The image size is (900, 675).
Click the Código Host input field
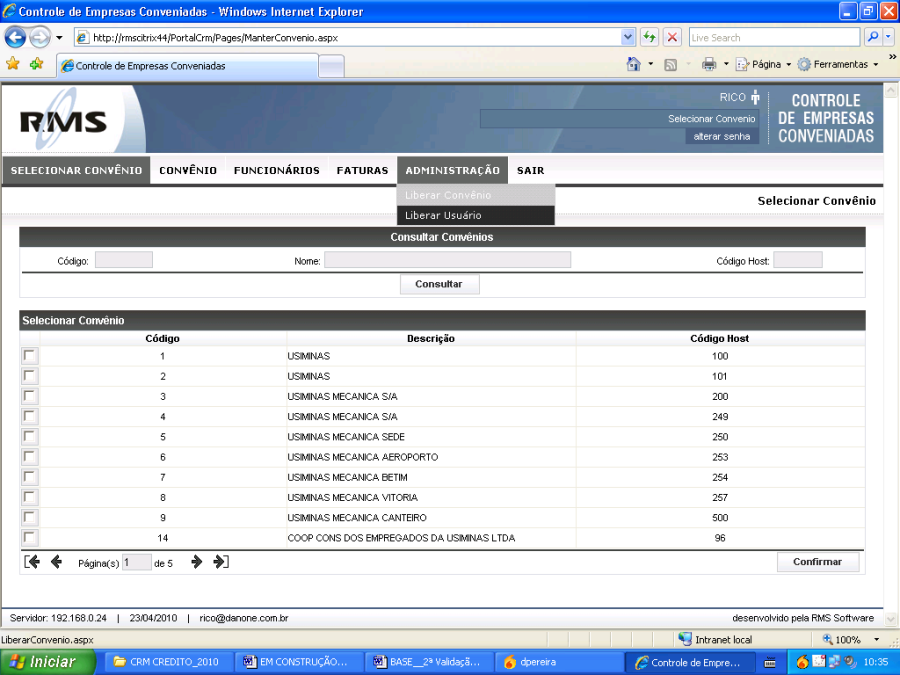click(798, 260)
